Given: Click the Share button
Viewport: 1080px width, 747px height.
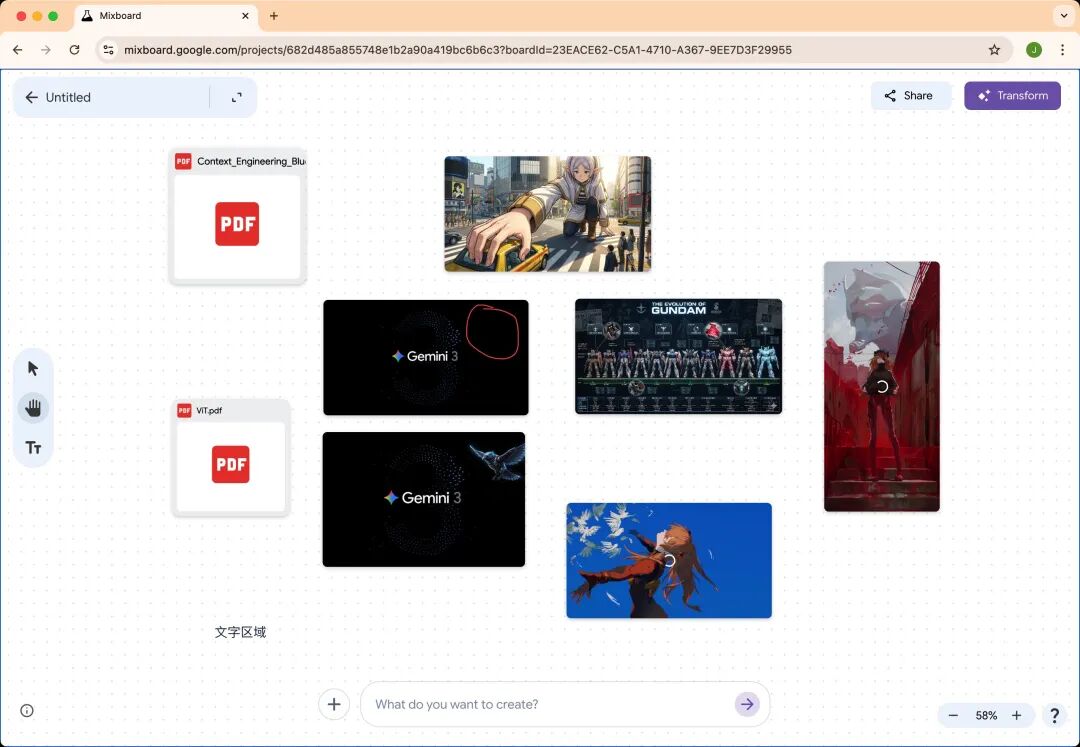Looking at the screenshot, I should click(909, 96).
